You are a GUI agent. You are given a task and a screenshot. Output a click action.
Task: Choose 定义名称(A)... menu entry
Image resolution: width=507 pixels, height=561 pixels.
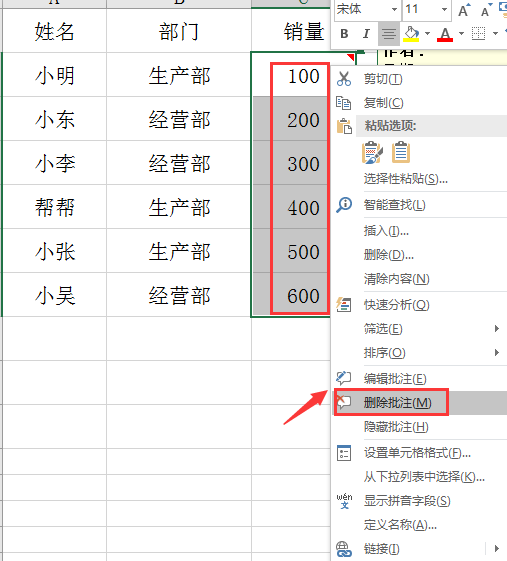(400, 525)
